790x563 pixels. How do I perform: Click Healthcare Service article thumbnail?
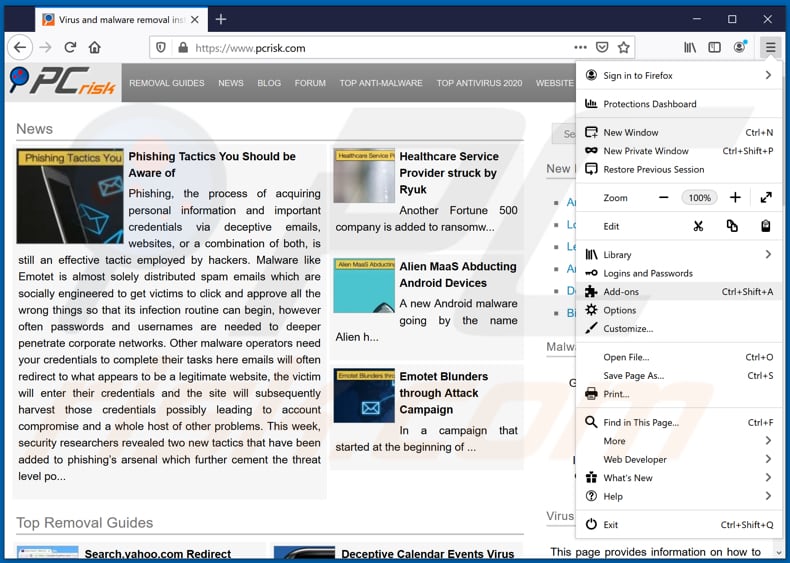[x=364, y=176]
